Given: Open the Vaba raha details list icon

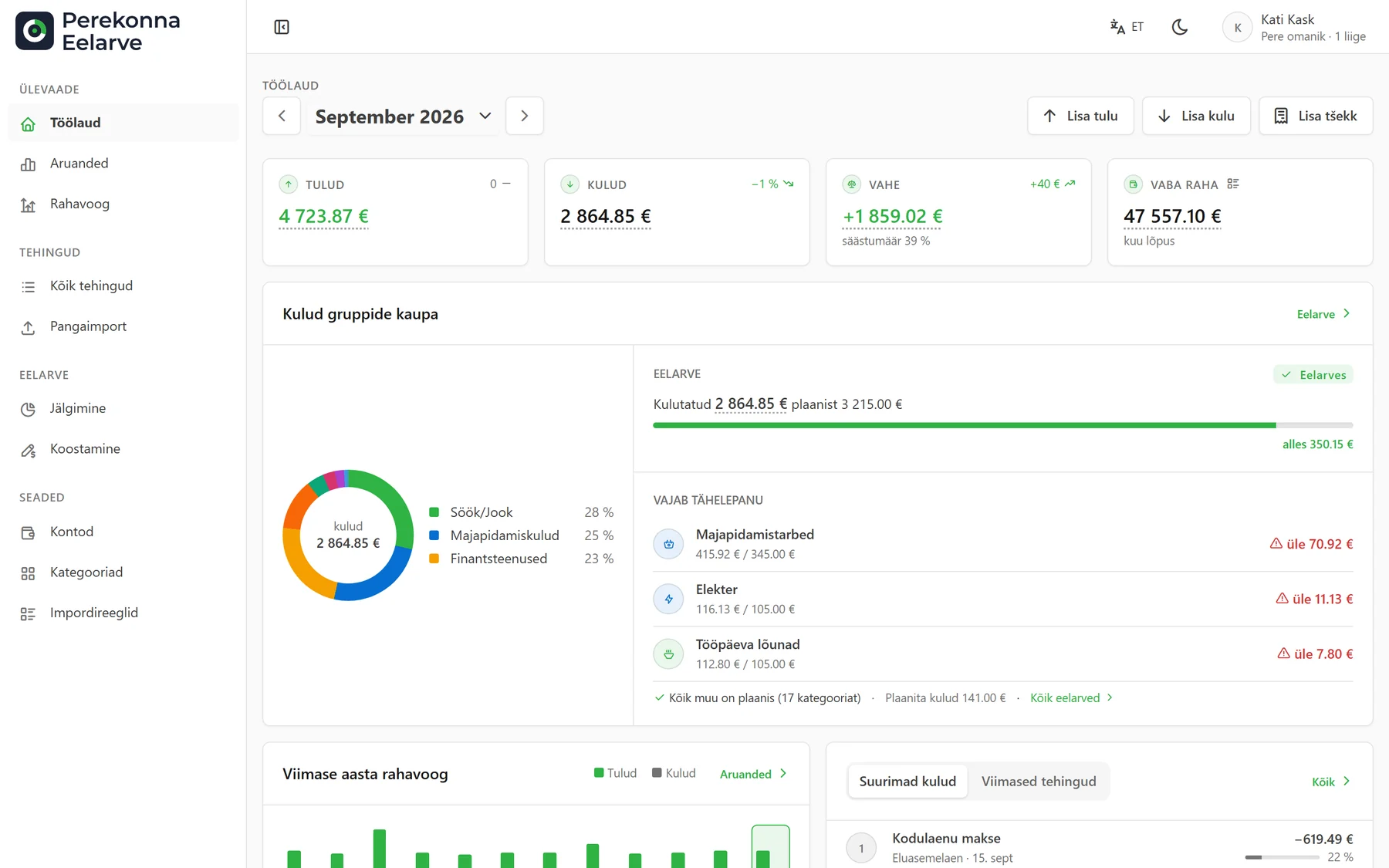Looking at the screenshot, I should (x=1233, y=184).
